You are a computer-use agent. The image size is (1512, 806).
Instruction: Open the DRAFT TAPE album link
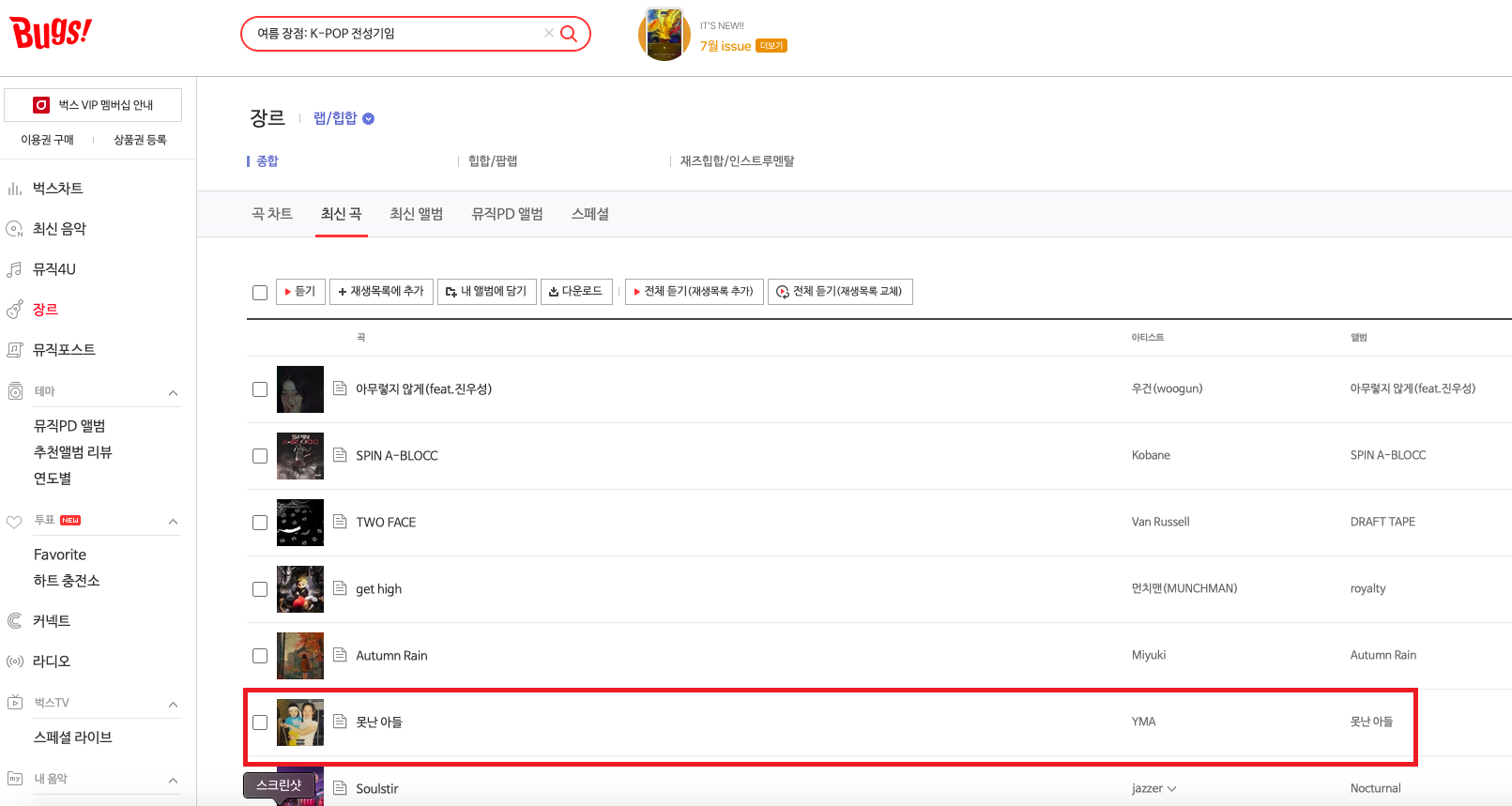(x=1382, y=522)
